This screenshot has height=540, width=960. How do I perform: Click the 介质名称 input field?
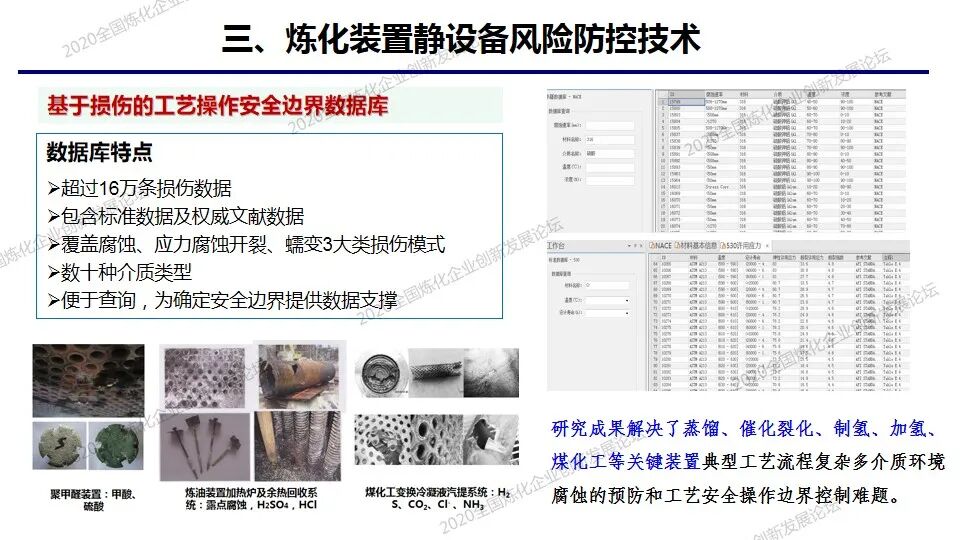pos(610,154)
